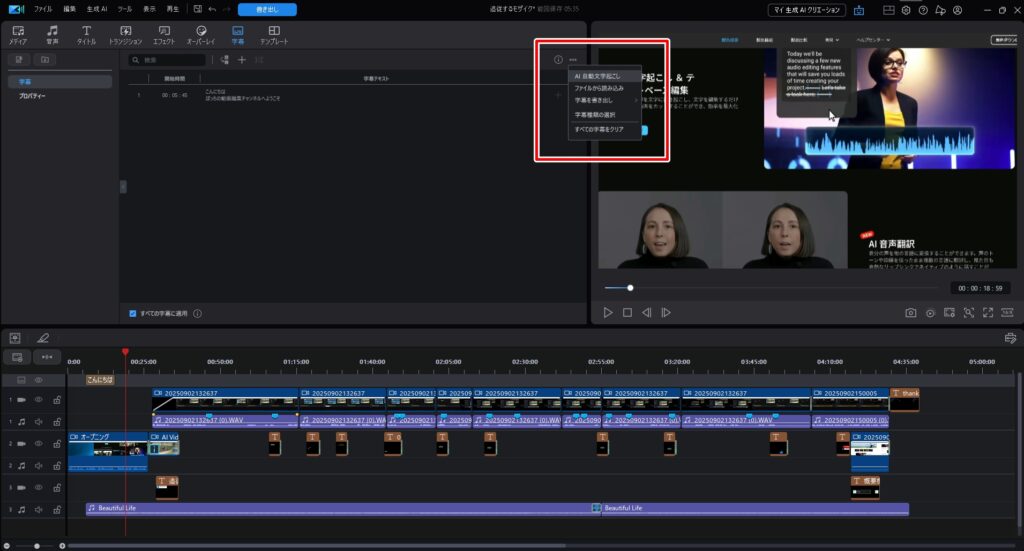The width and height of the screenshot is (1024, 551).
Task: Click the blue 書き出し export button
Action: point(267,9)
